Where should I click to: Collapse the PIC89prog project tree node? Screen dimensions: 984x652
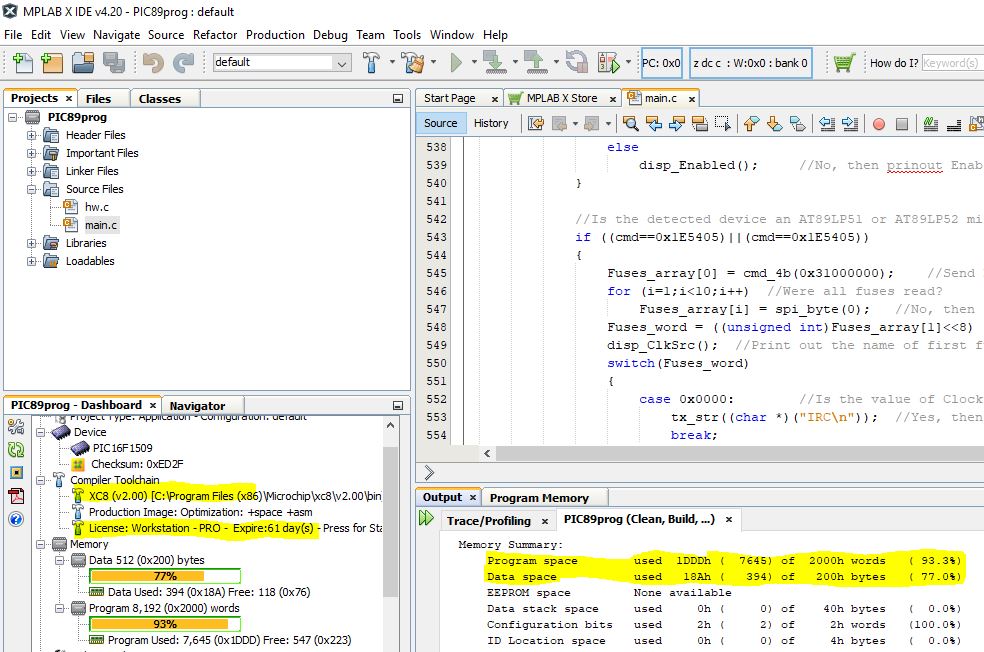tap(12, 117)
